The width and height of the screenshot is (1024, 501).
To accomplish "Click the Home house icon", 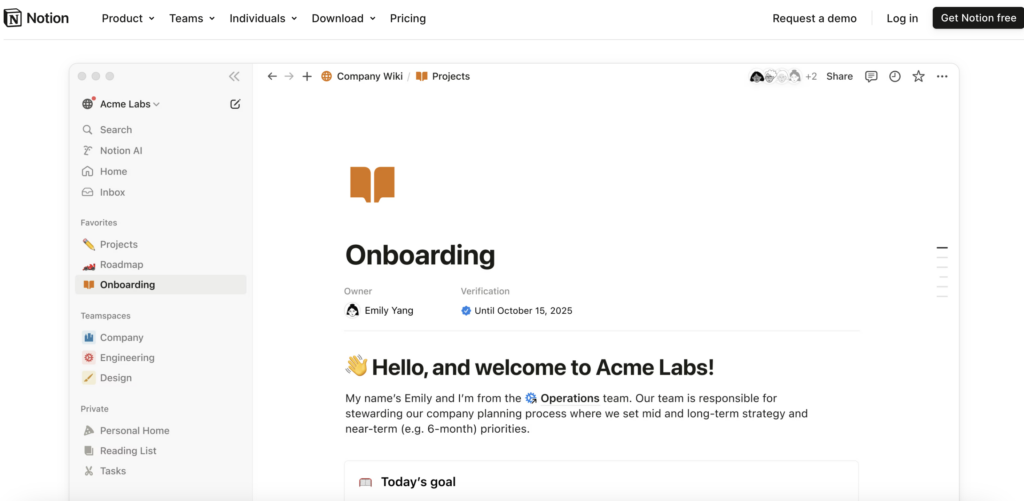I will (x=88, y=171).
